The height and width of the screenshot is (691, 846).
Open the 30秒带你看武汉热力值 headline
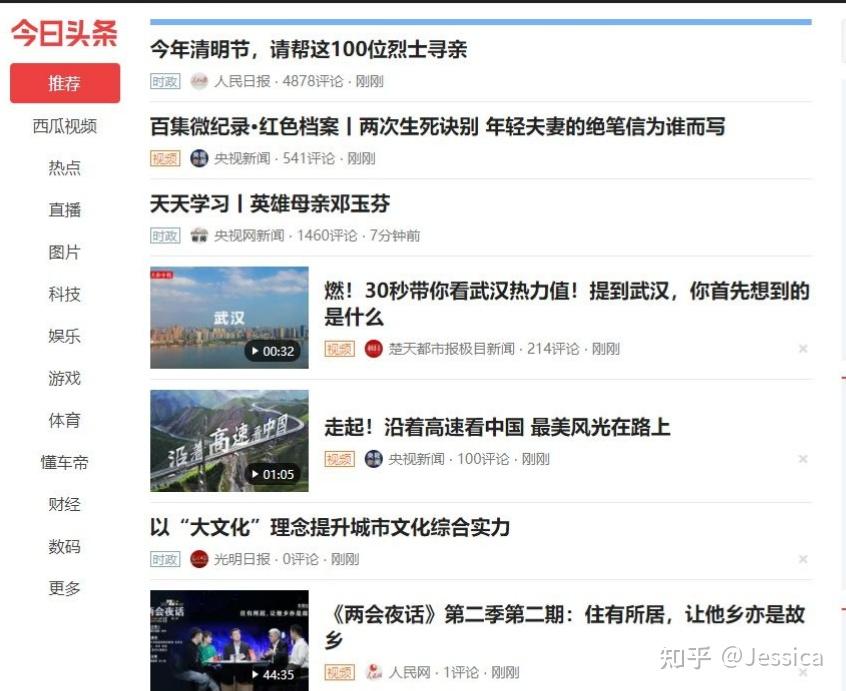tap(567, 304)
